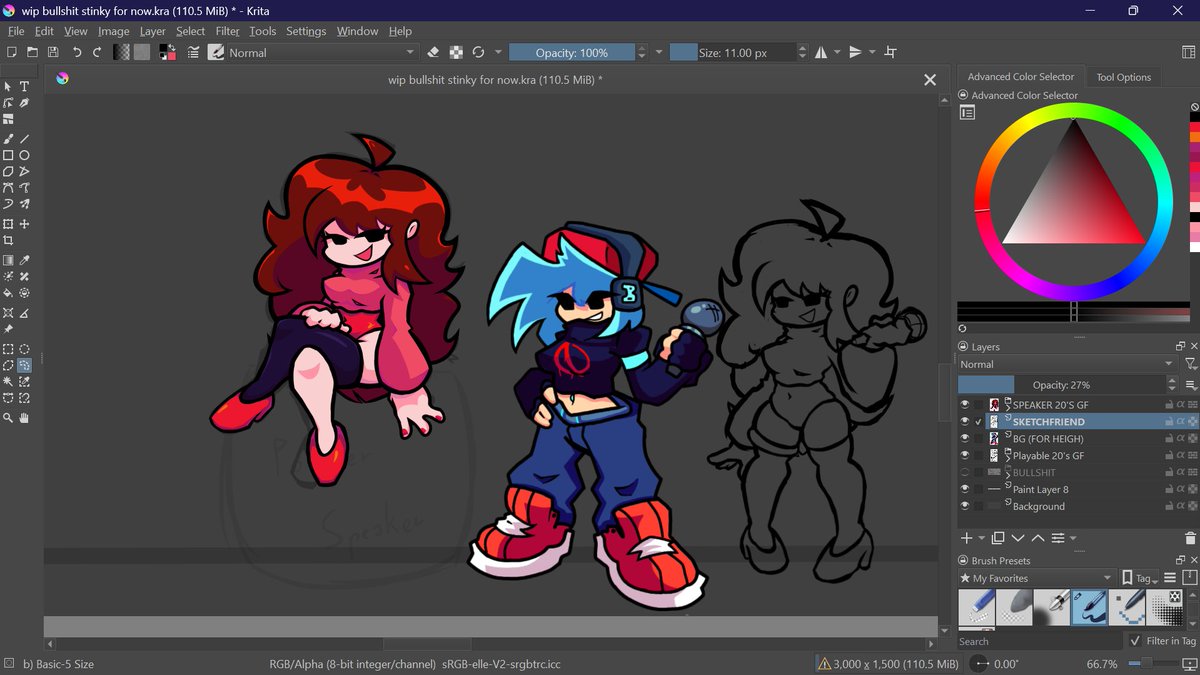Toggle eraser mode in toolbar
This screenshot has height=675, width=1200.
click(433, 52)
